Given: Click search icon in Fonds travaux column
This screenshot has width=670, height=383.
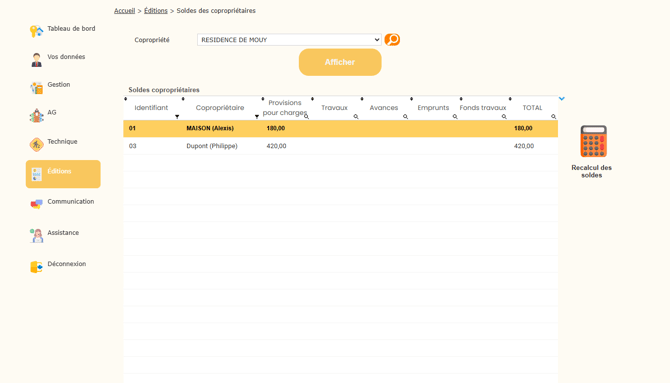Looking at the screenshot, I should (504, 117).
